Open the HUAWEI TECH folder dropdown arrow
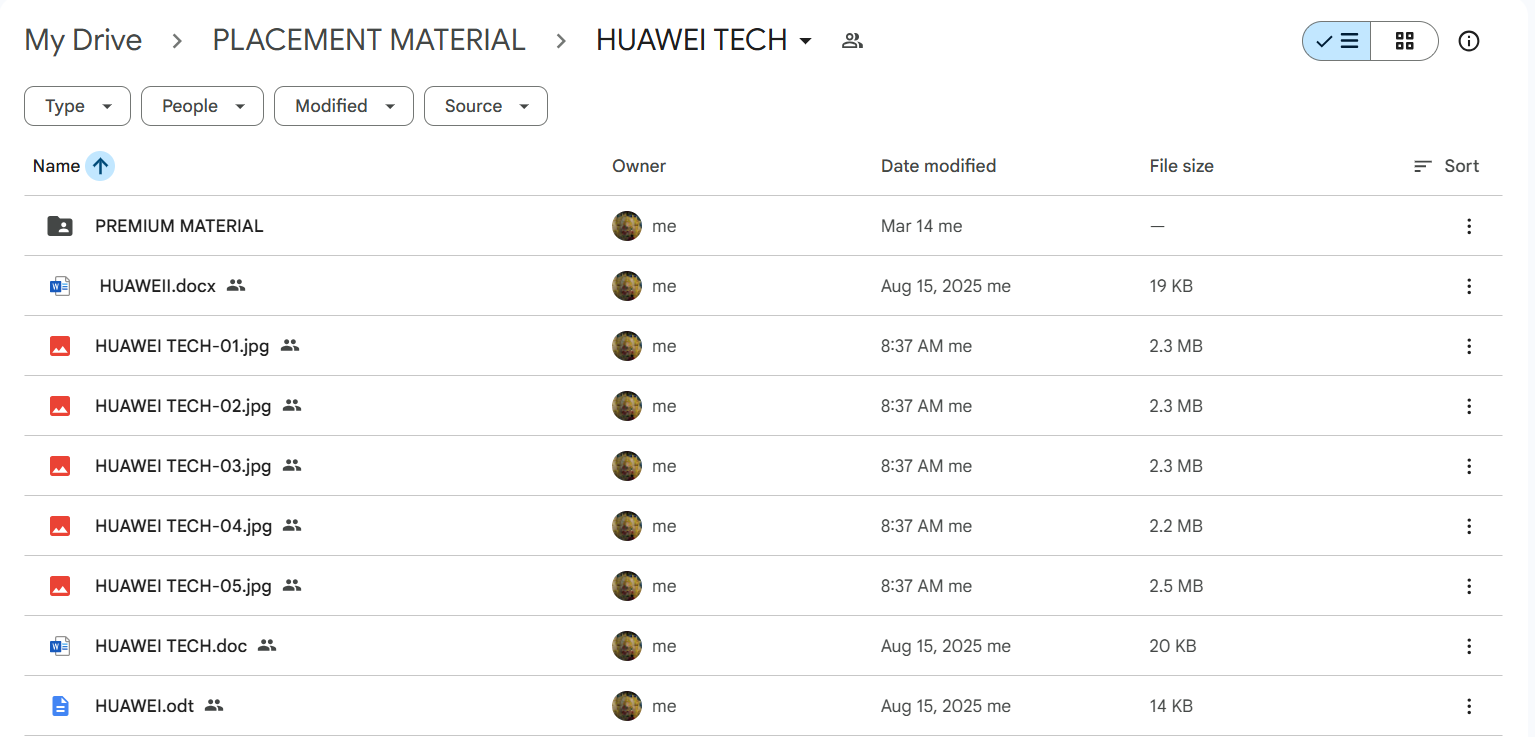1535x737 pixels. tap(805, 41)
